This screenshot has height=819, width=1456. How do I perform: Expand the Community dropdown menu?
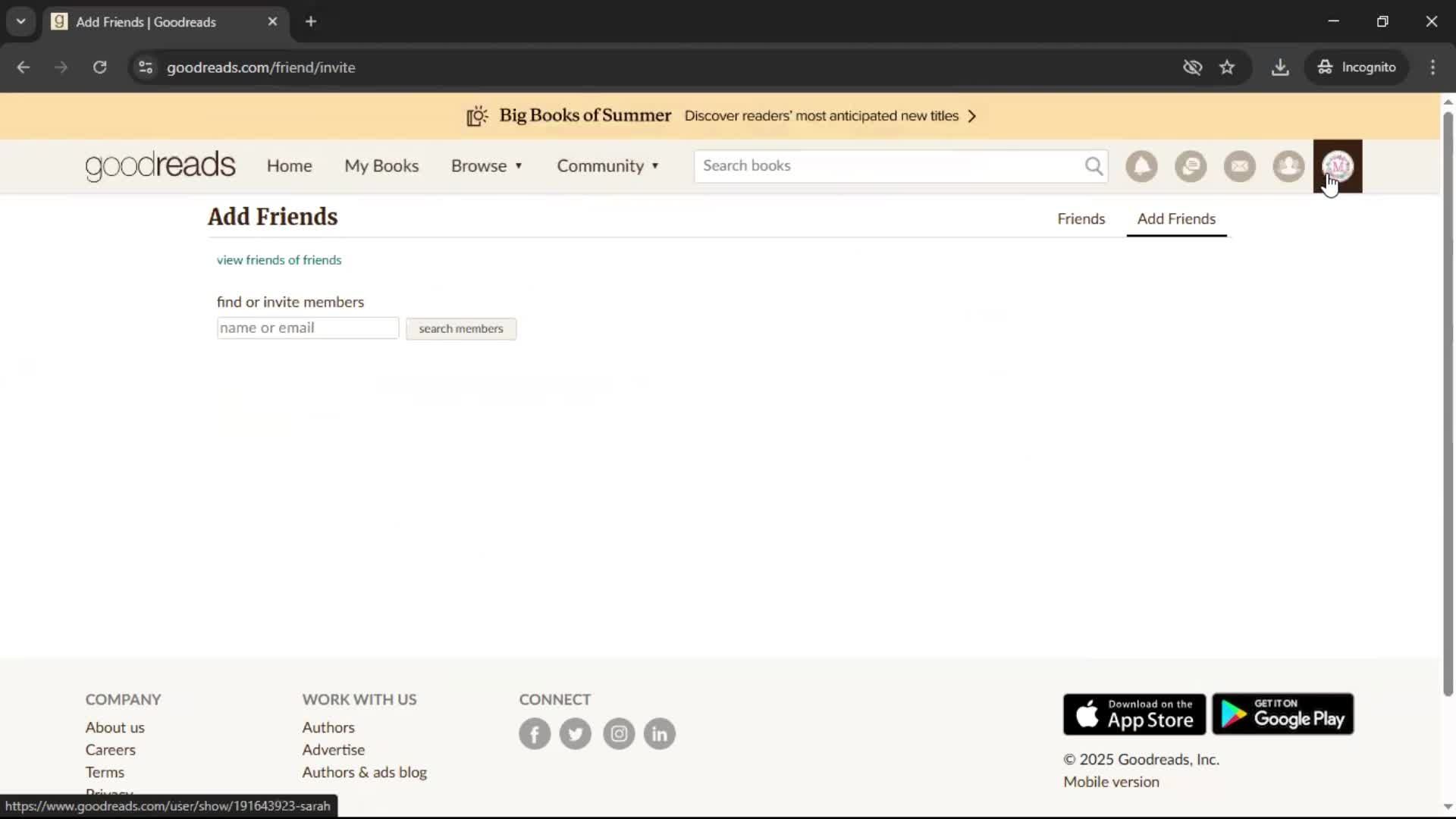[x=608, y=166]
